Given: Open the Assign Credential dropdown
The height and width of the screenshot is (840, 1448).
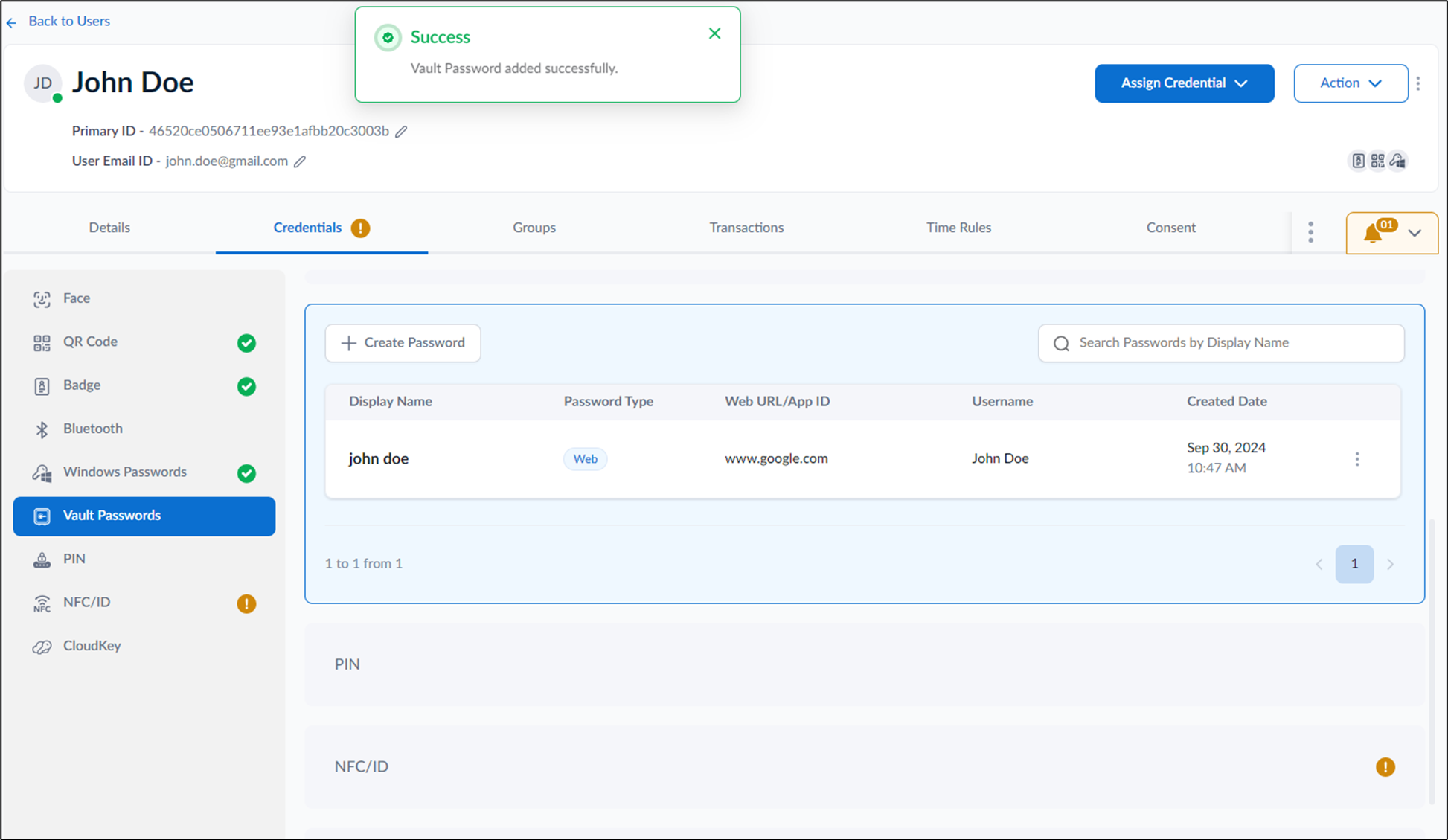Looking at the screenshot, I should point(1184,83).
